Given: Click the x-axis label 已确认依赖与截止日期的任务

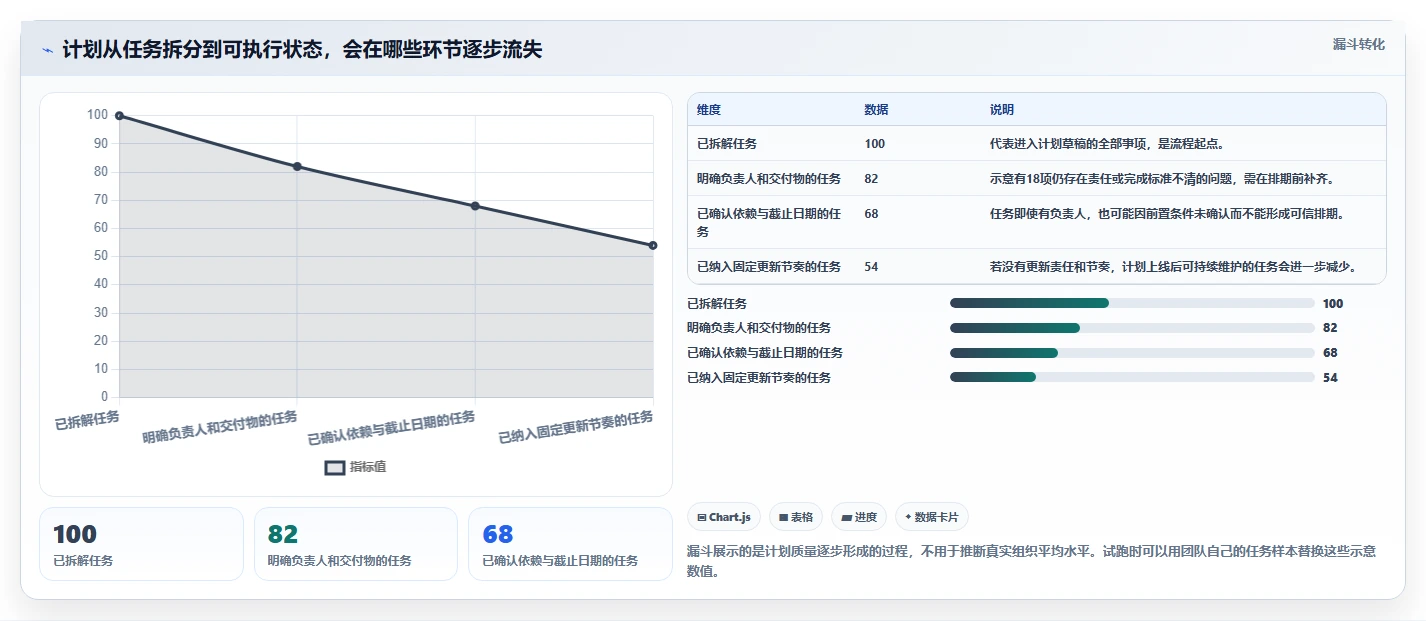Looking at the screenshot, I should [x=391, y=427].
